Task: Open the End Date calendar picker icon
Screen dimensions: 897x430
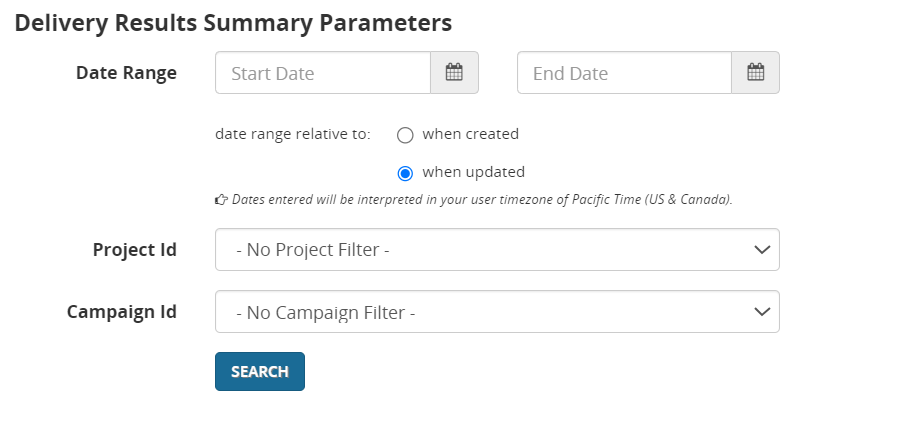Action: [755, 73]
